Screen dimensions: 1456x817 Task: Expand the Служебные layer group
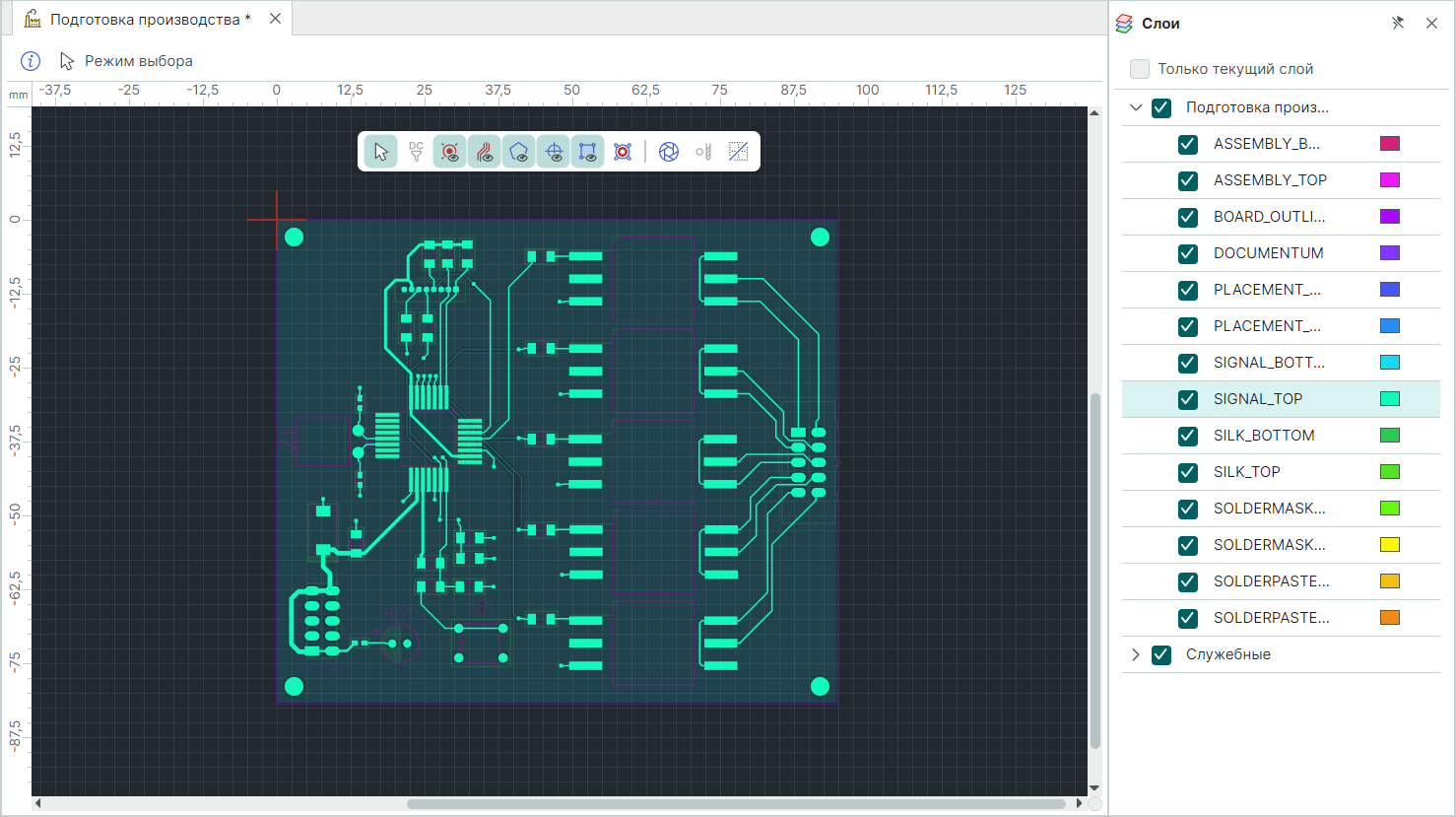(1136, 654)
